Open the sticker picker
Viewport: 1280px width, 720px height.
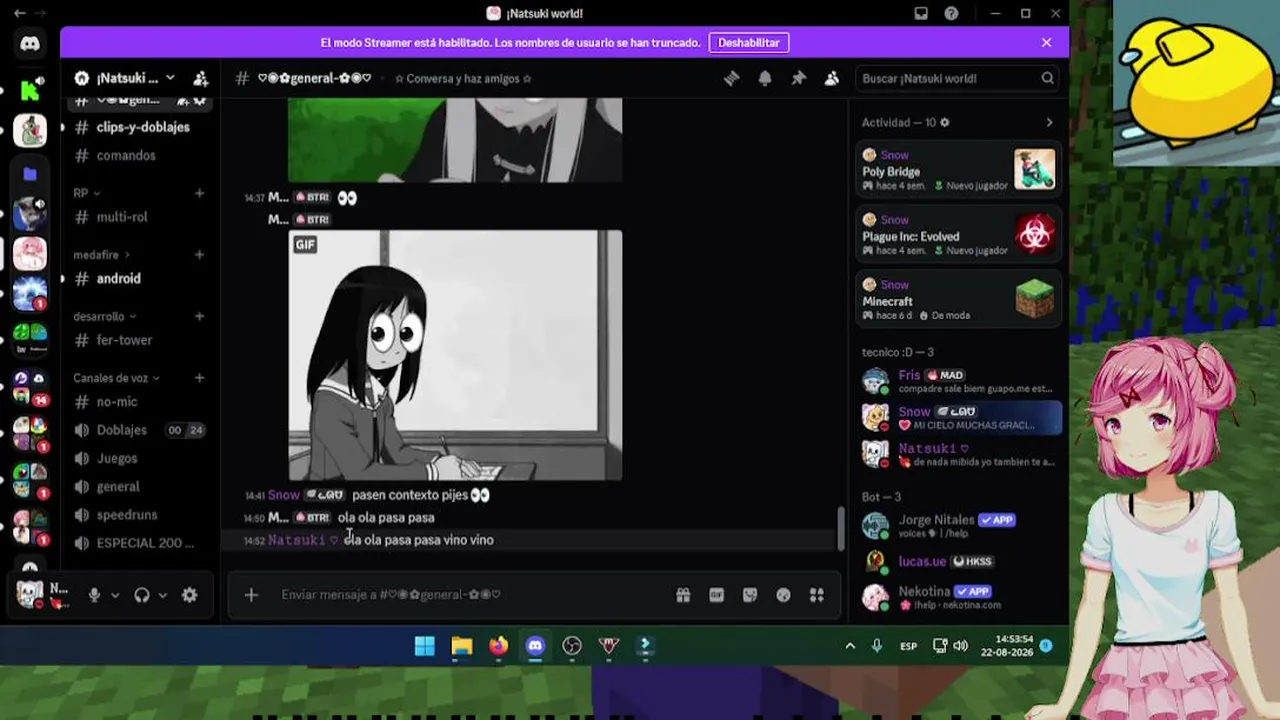click(x=750, y=595)
